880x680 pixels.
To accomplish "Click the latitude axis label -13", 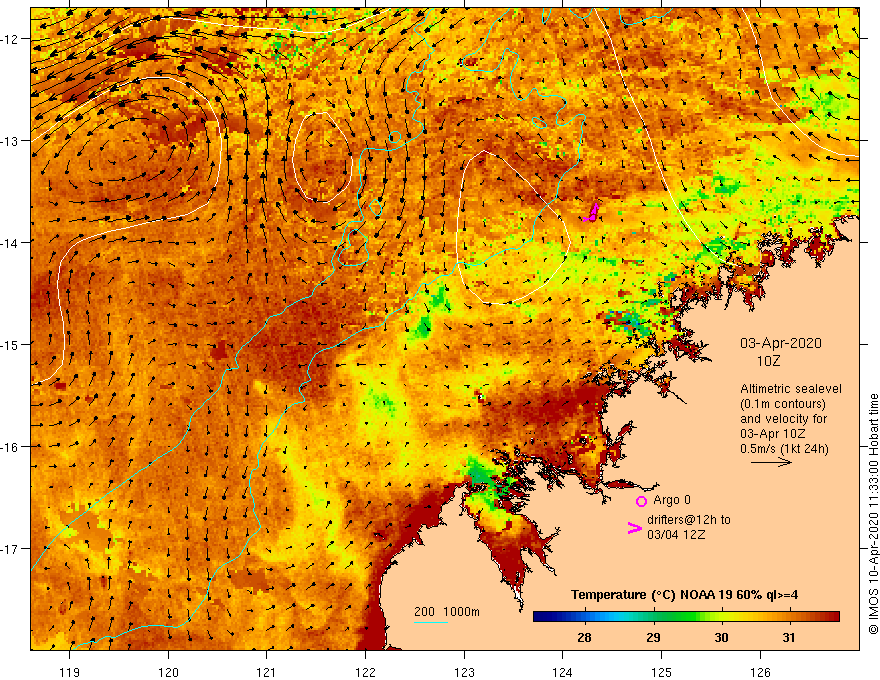I will (x=11, y=141).
